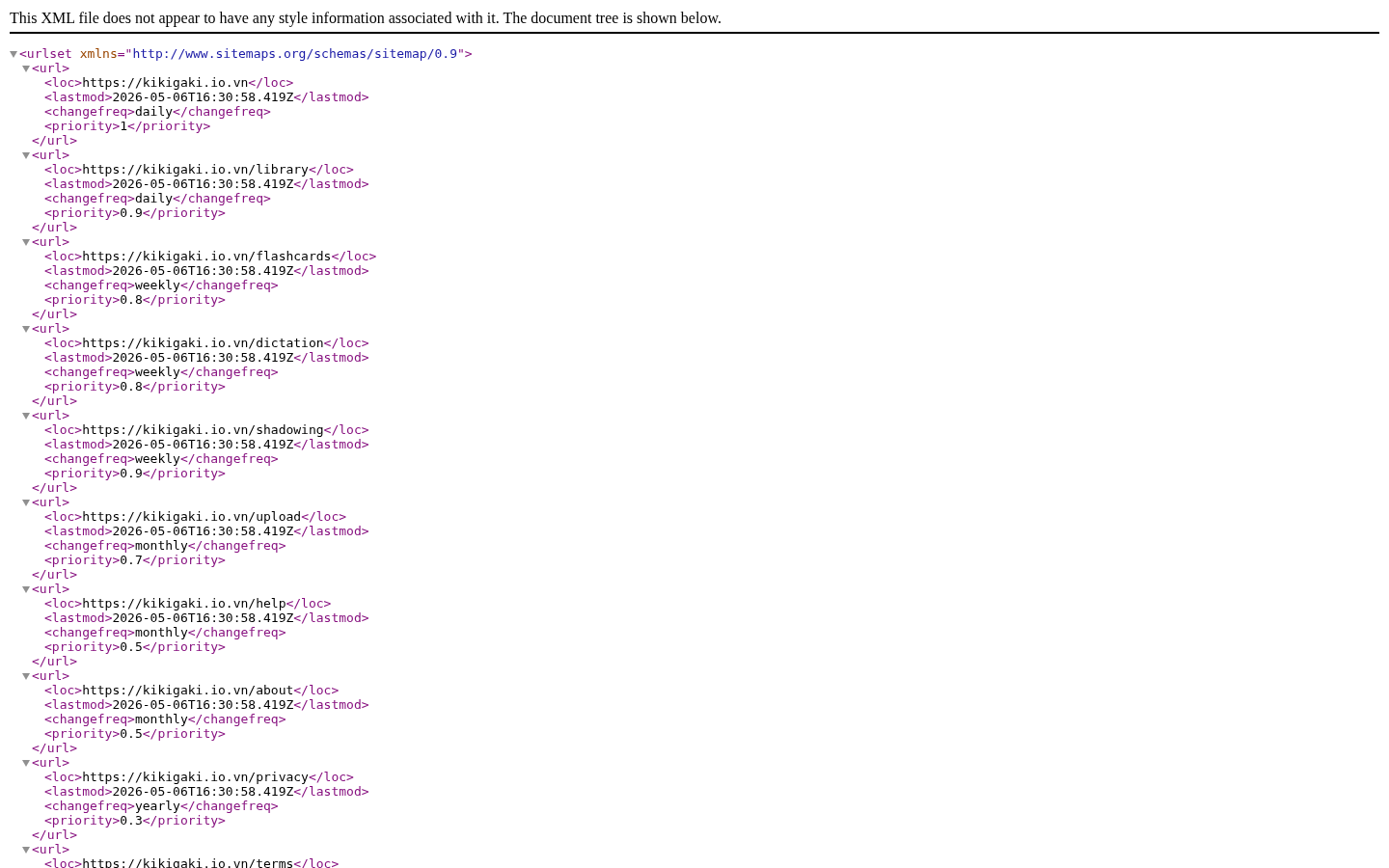Click the changefreq daily under /library
The width and height of the screenshot is (1389, 868).
tap(153, 199)
